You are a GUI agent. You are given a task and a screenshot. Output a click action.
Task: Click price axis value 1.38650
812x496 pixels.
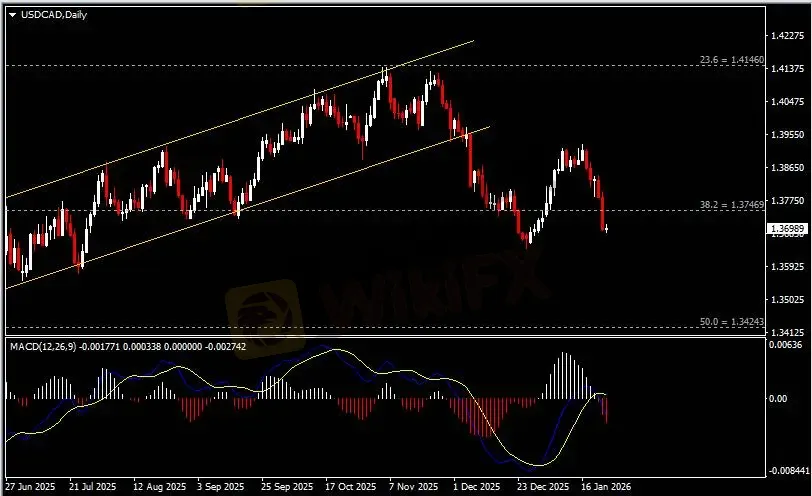[788, 167]
